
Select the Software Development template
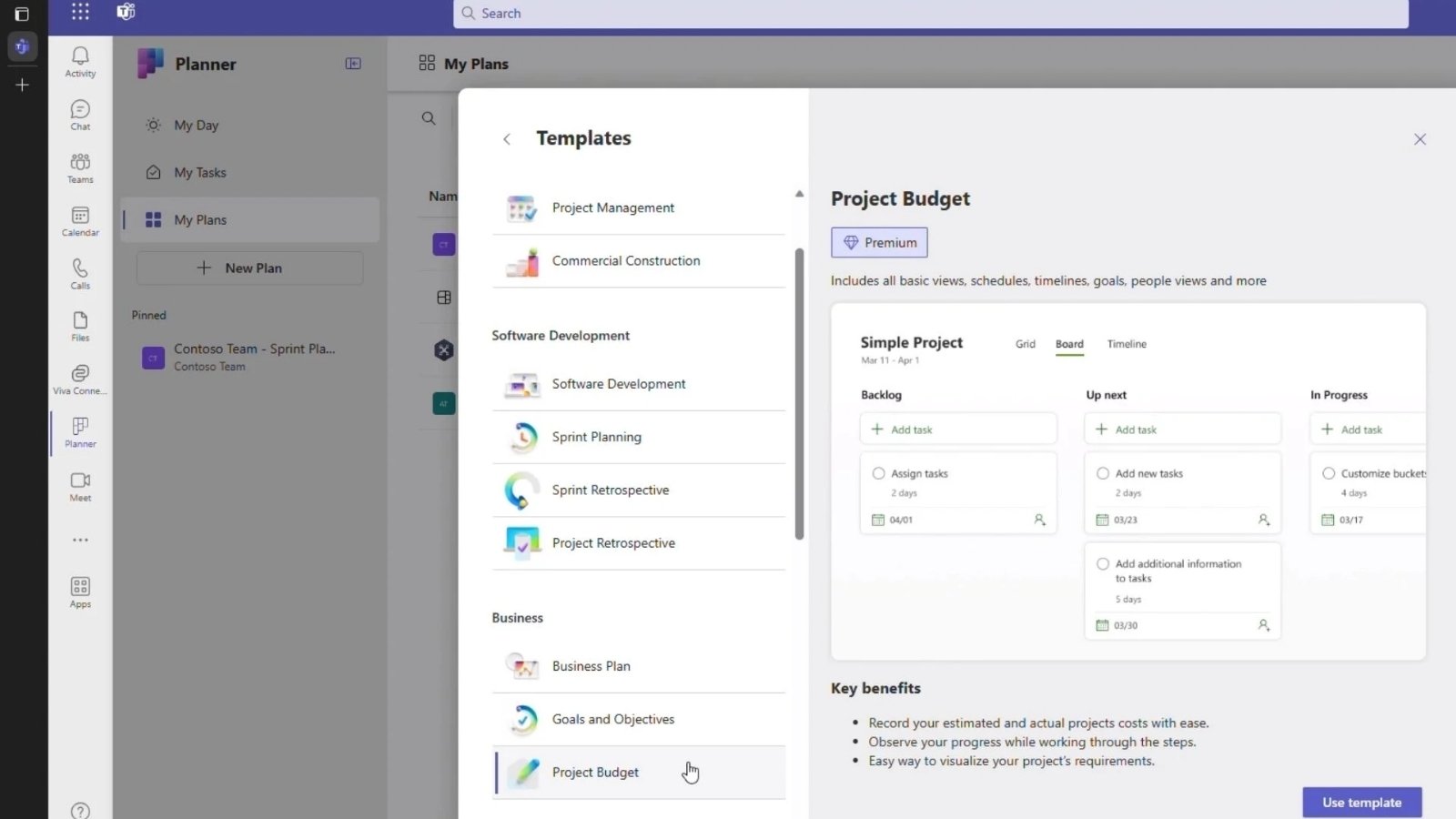[639, 384]
